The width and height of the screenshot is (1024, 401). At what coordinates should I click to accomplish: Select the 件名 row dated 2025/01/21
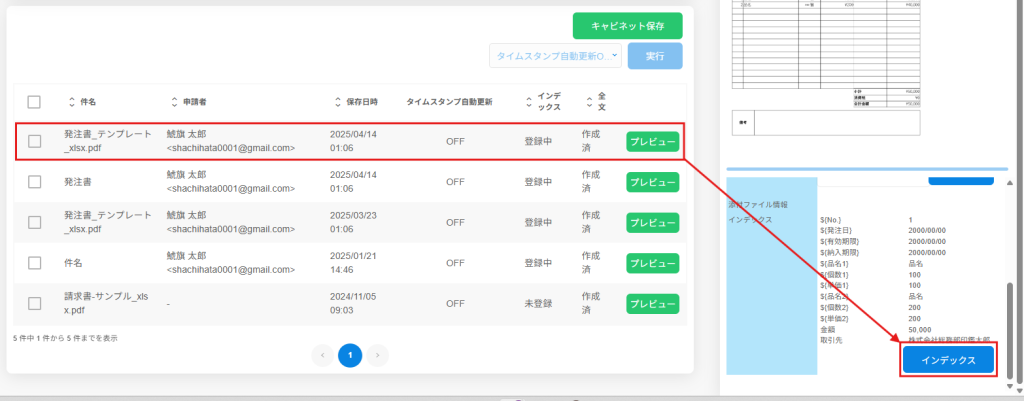pos(34,263)
